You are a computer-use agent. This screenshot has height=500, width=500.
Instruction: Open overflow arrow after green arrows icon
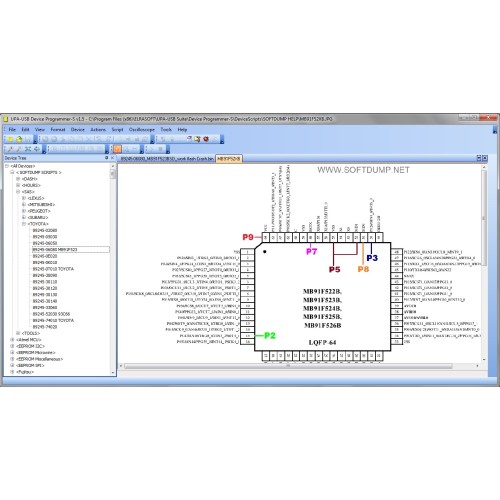click(x=44, y=150)
